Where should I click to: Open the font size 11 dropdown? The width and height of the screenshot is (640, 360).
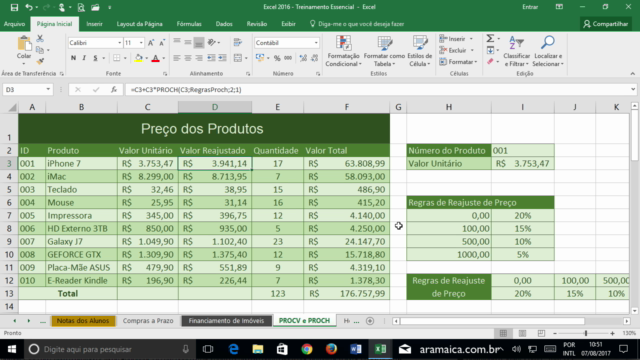click(x=141, y=43)
